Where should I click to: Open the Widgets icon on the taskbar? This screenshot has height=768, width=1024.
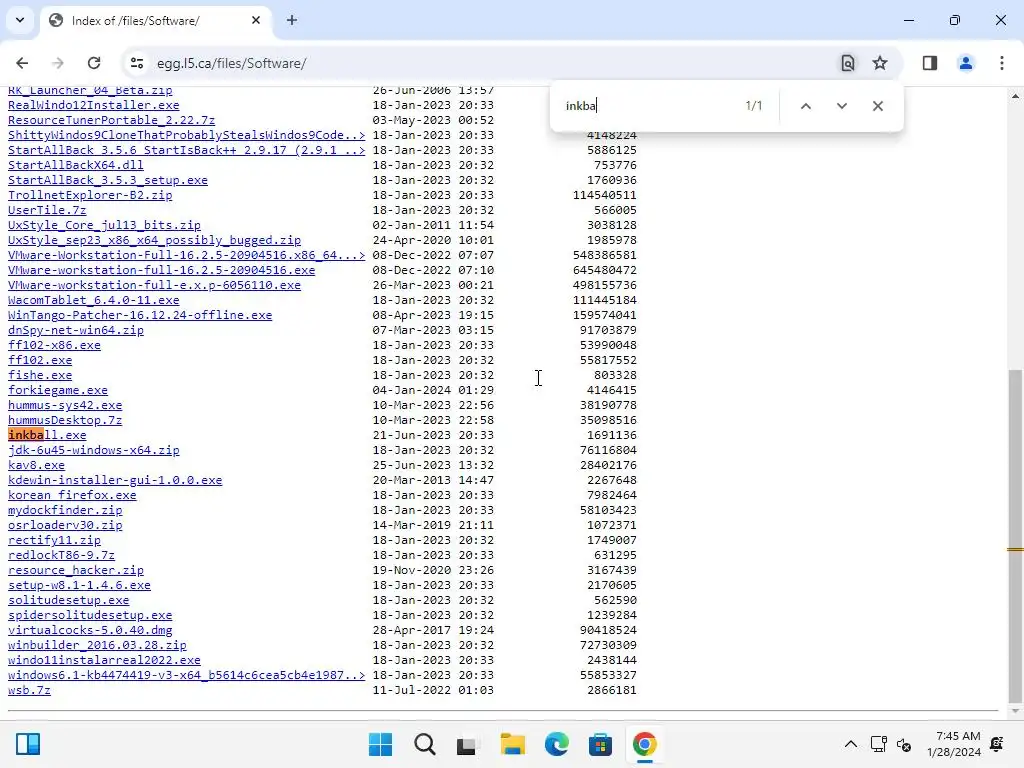click(28, 744)
